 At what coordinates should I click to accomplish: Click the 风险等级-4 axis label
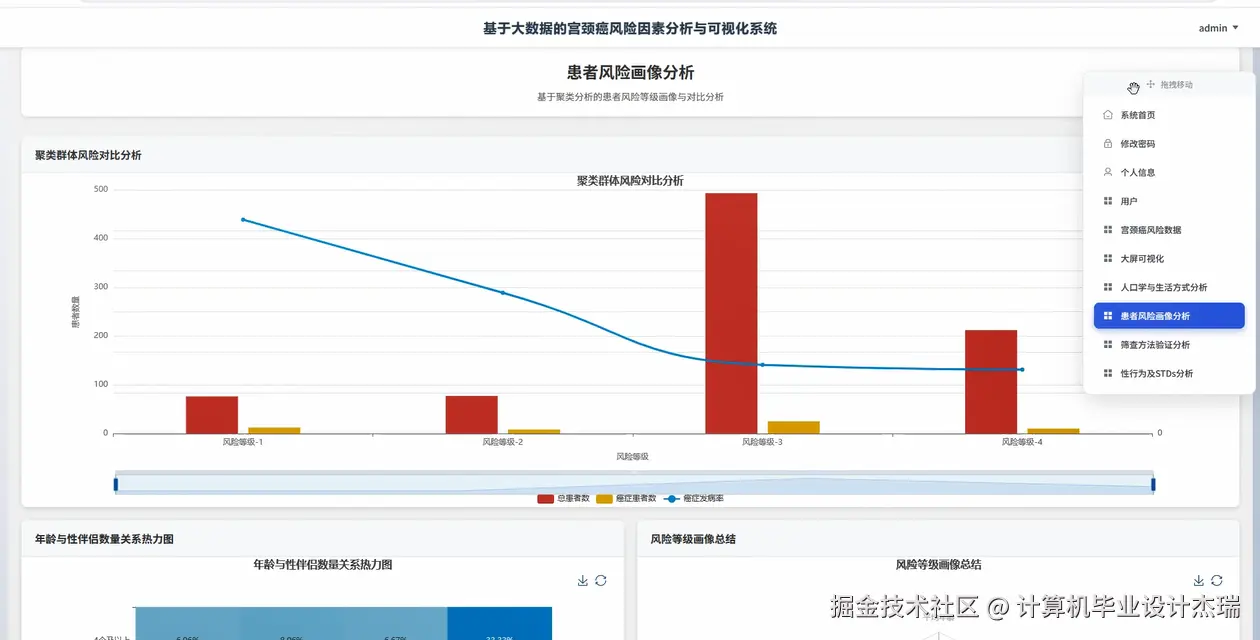click(1022, 442)
